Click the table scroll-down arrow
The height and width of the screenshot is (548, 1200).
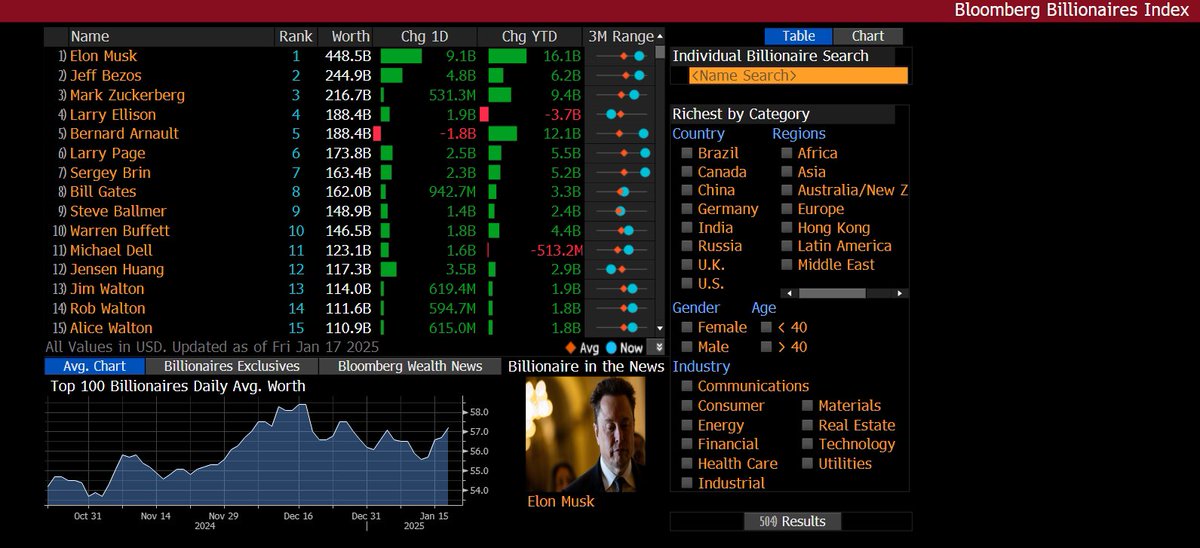(660, 328)
